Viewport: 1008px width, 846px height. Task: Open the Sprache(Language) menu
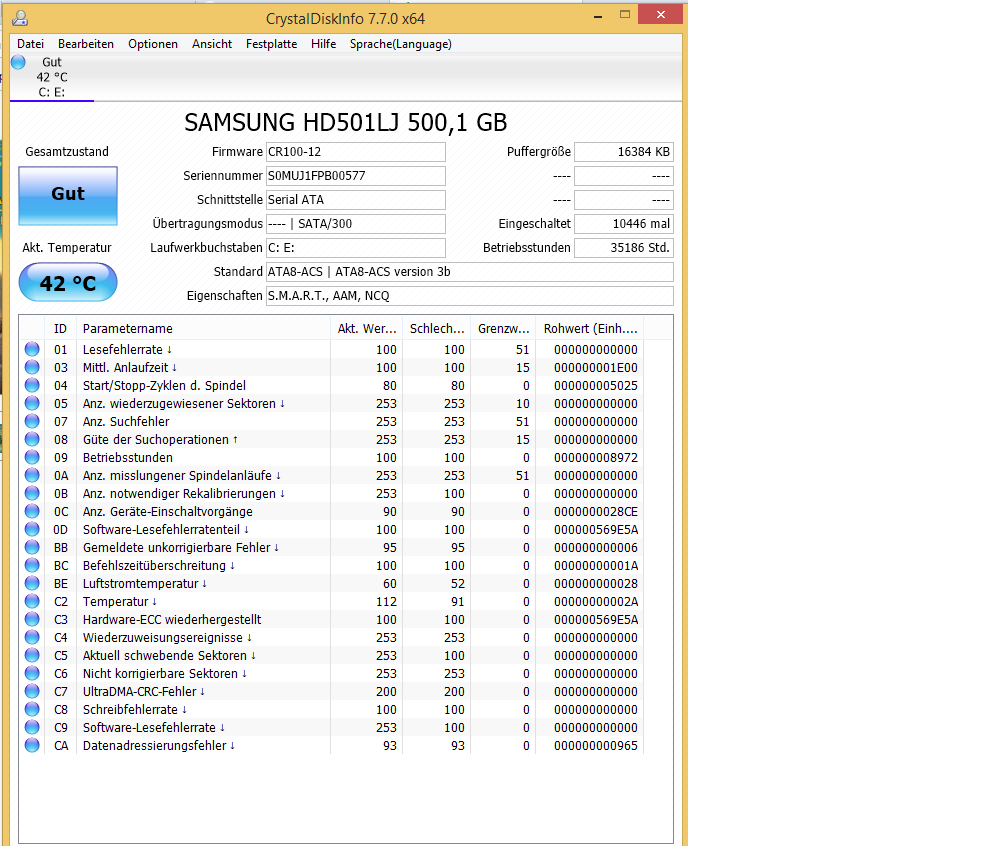tap(400, 44)
